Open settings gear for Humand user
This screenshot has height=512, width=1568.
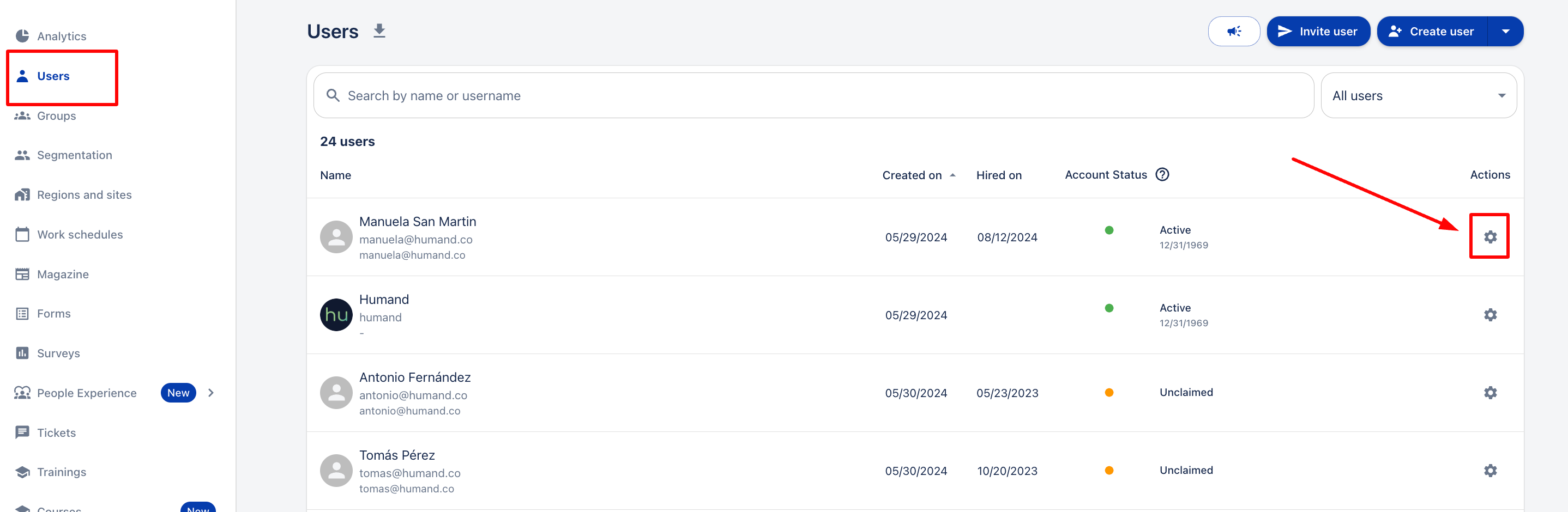[x=1489, y=315]
